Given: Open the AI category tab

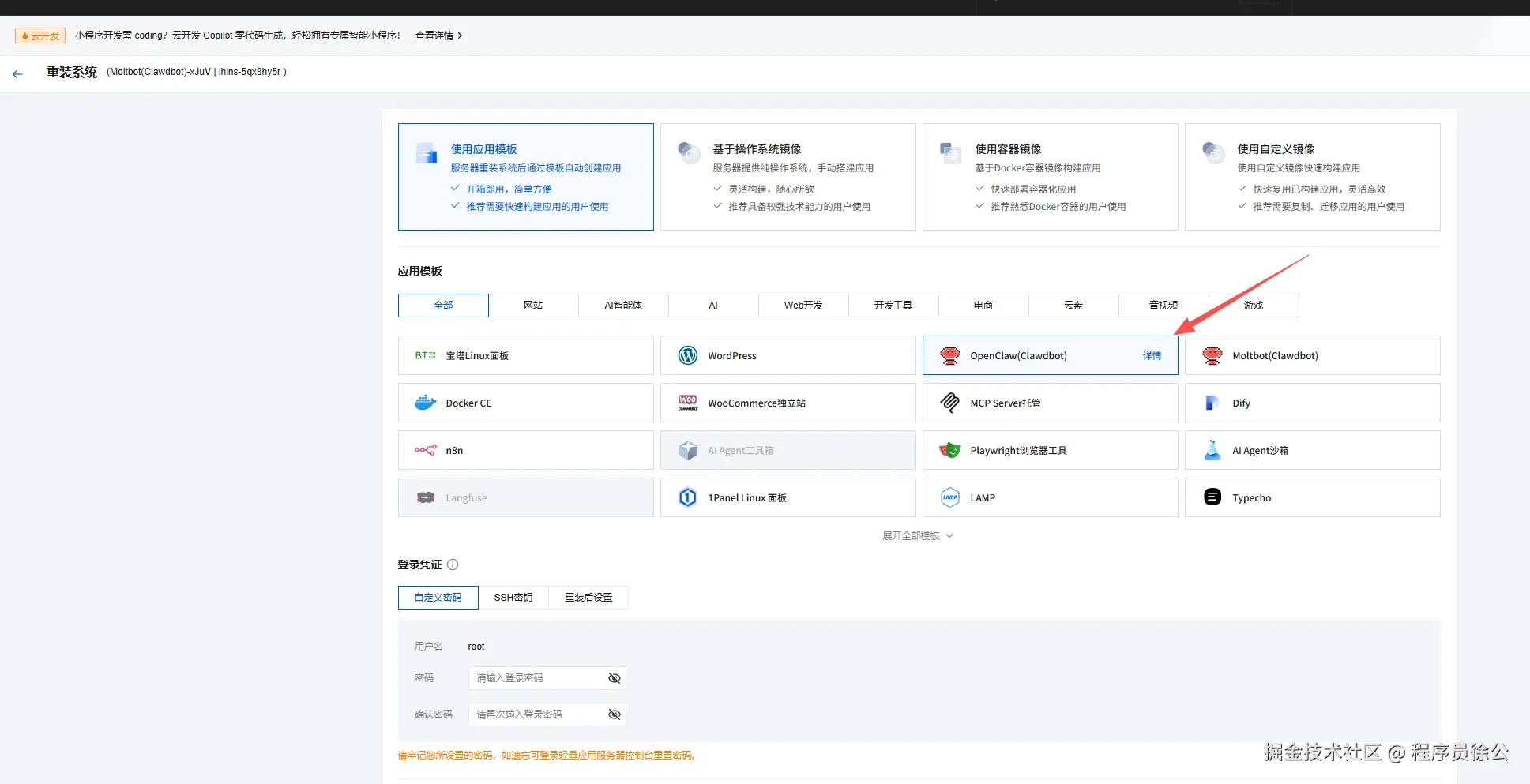Looking at the screenshot, I should [713, 306].
